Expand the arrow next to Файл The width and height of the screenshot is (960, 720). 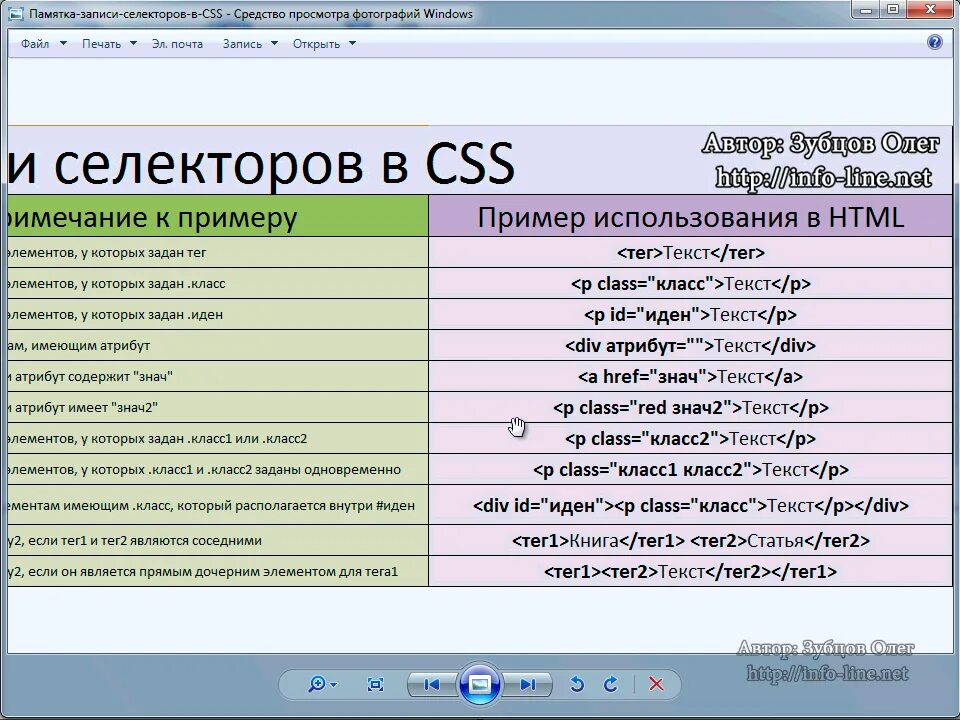pyautogui.click(x=63, y=43)
